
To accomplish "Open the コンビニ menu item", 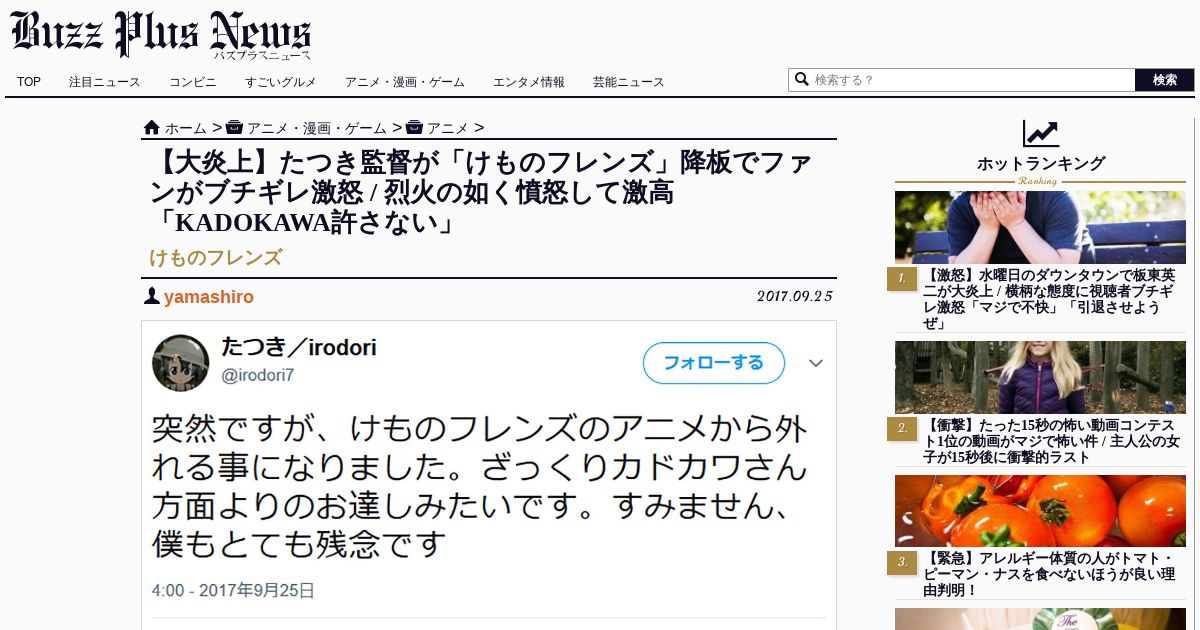I will (x=192, y=82).
